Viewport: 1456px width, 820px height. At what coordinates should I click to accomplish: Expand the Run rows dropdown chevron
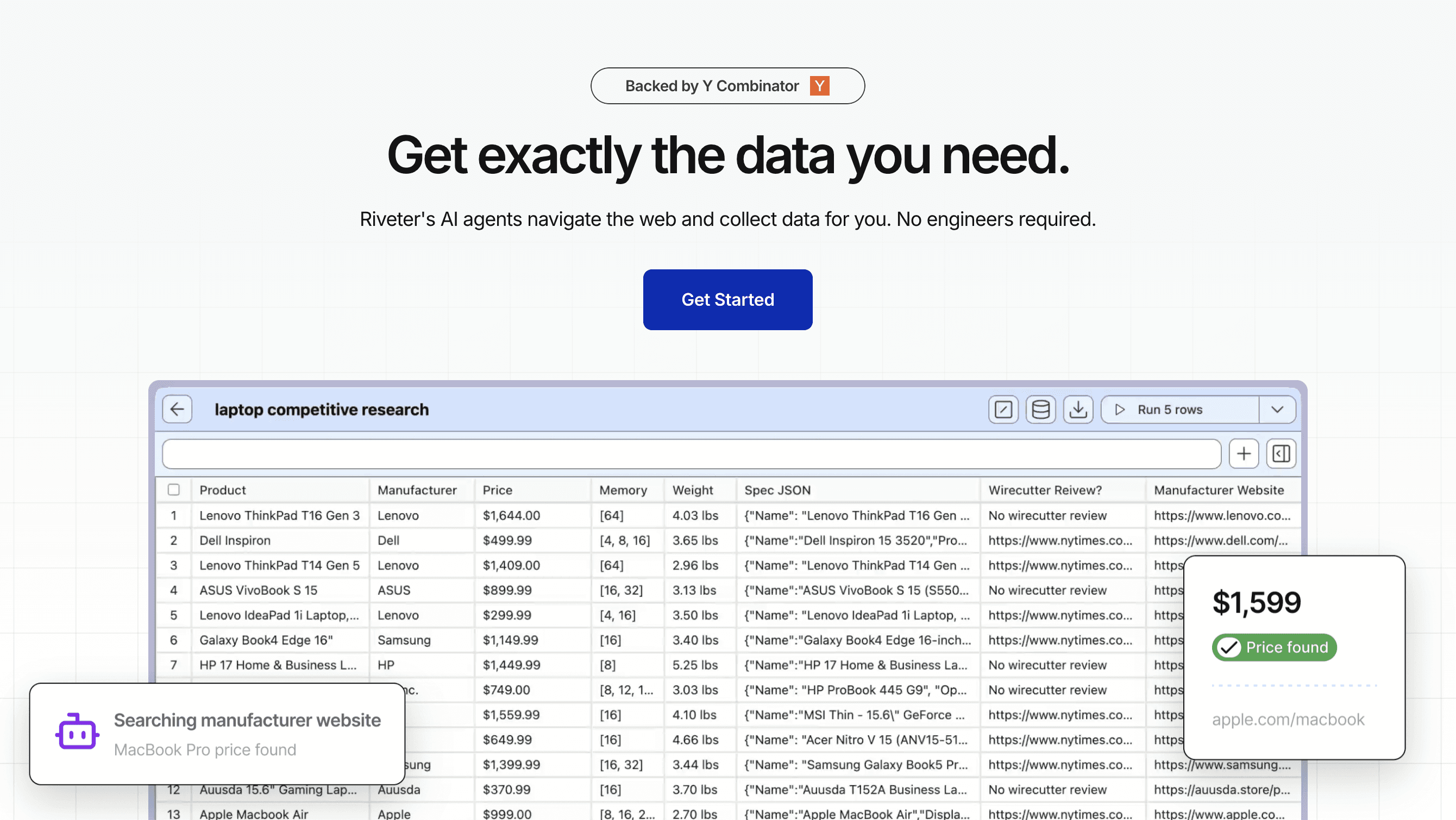pos(1277,409)
